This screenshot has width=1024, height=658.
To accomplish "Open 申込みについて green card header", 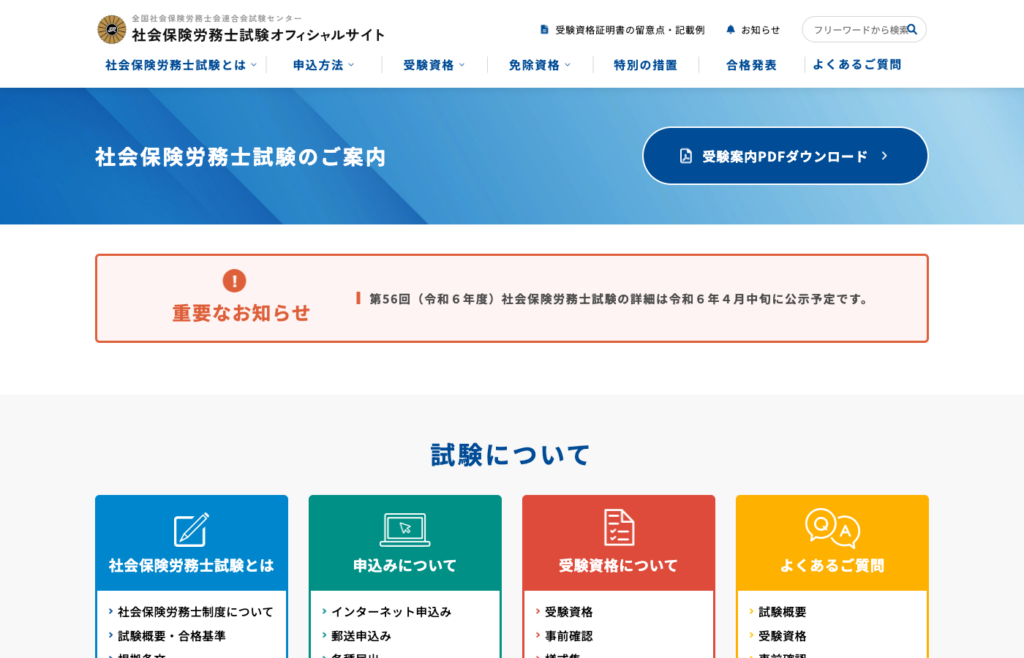I will click(x=405, y=543).
